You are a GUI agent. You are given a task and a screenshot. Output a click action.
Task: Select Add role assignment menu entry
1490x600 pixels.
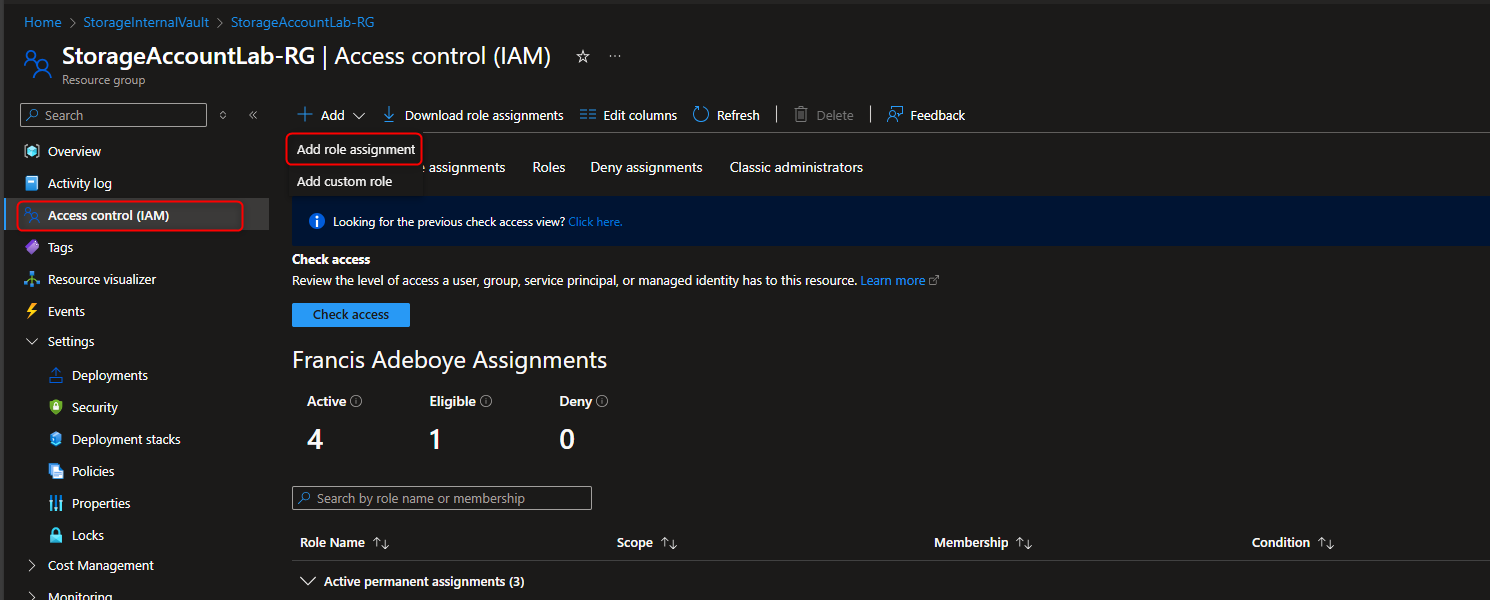(x=355, y=149)
